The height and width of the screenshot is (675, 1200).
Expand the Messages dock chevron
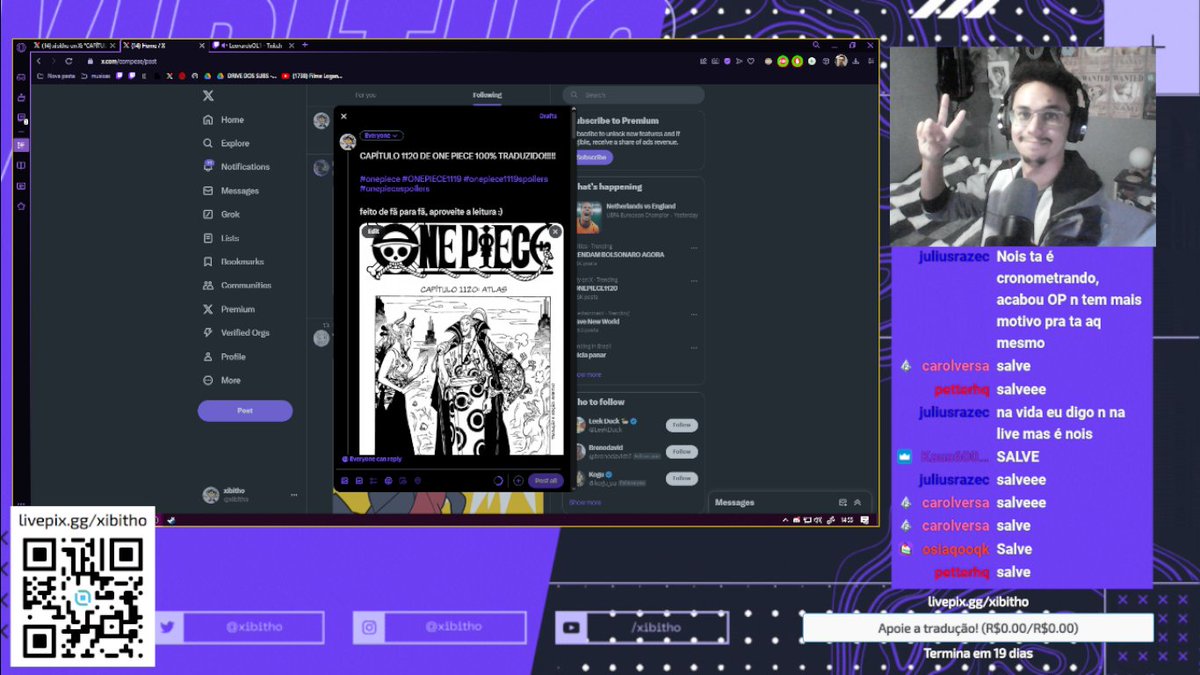tap(857, 502)
